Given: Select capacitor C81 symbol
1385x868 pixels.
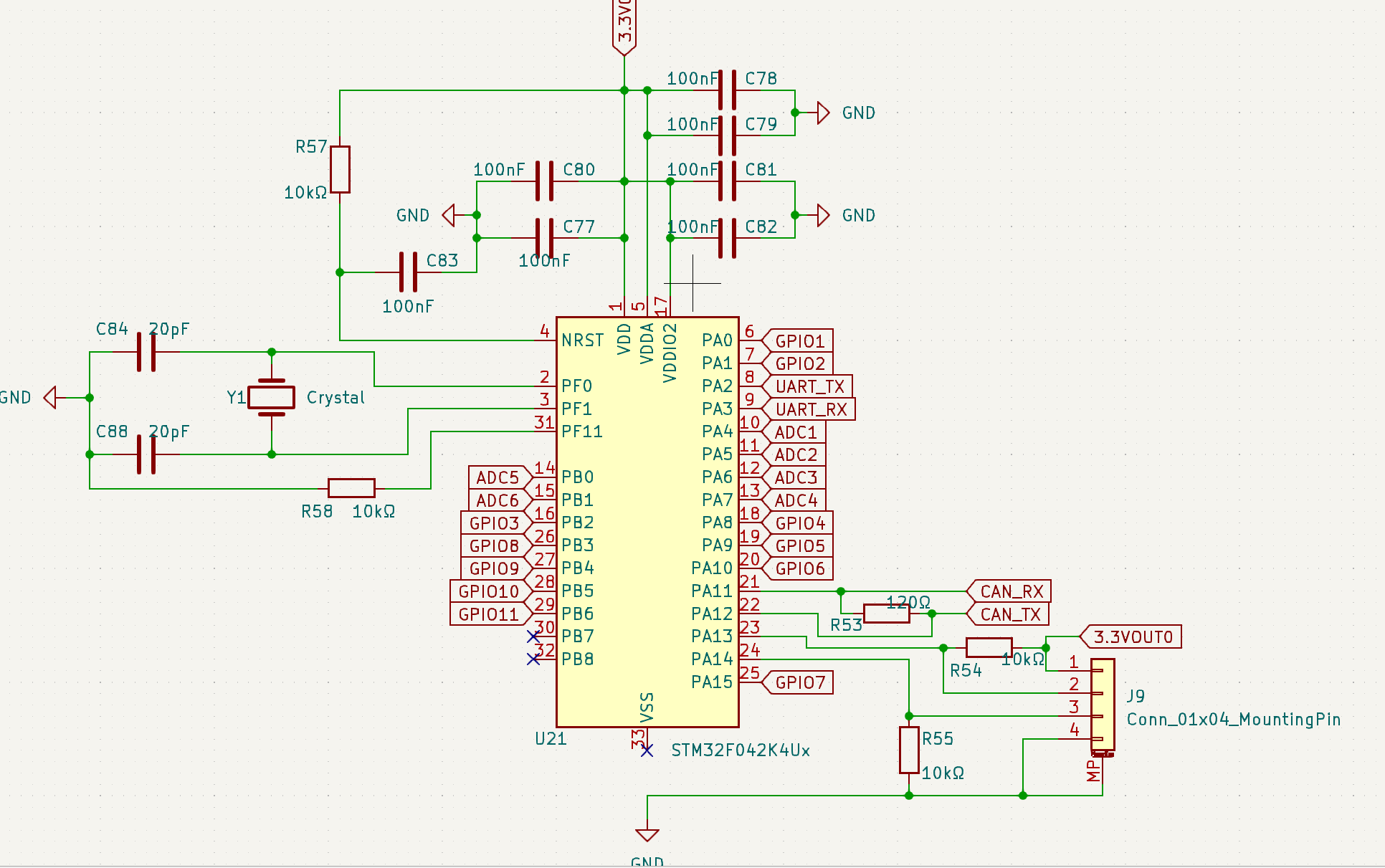Looking at the screenshot, I should pyautogui.click(x=728, y=181).
